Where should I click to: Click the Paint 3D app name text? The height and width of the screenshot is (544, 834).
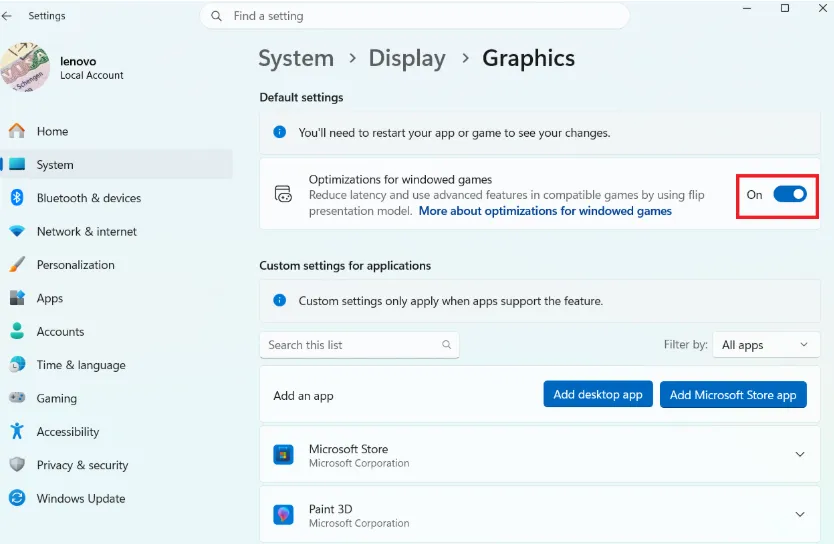click(330, 509)
